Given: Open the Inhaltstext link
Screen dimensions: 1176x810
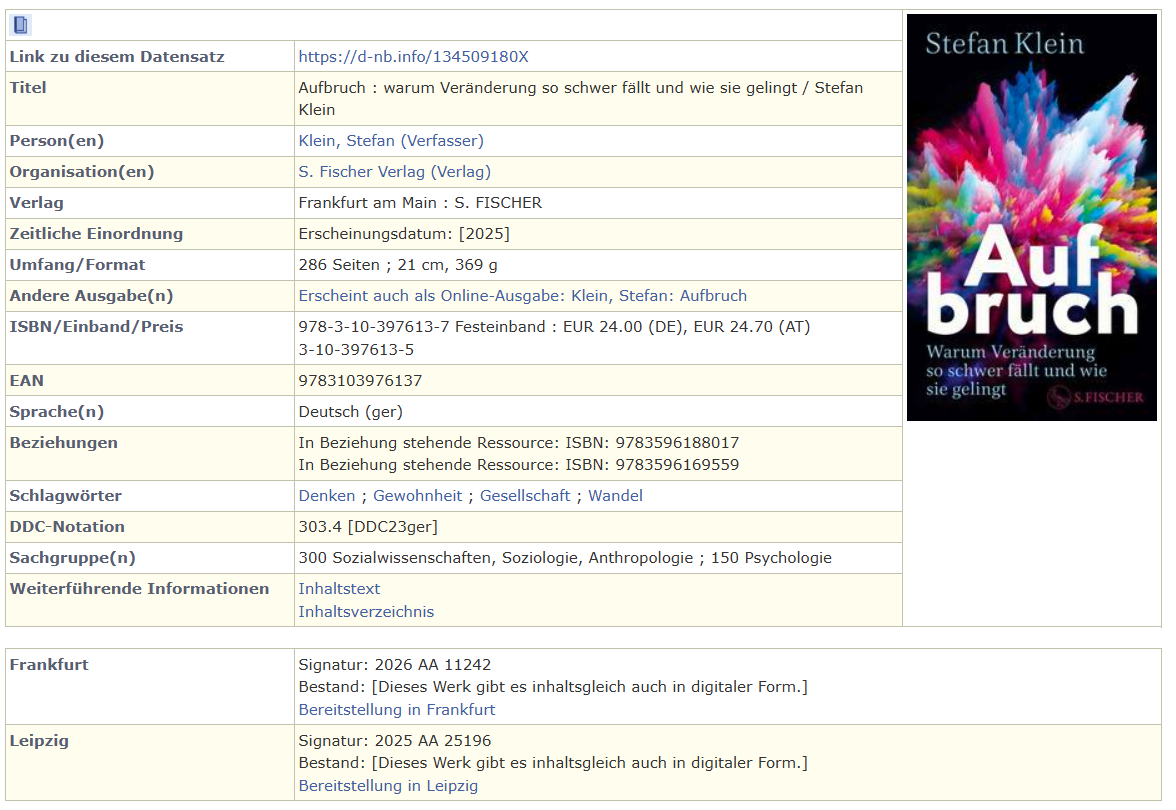Looking at the screenshot, I should pos(339,590).
